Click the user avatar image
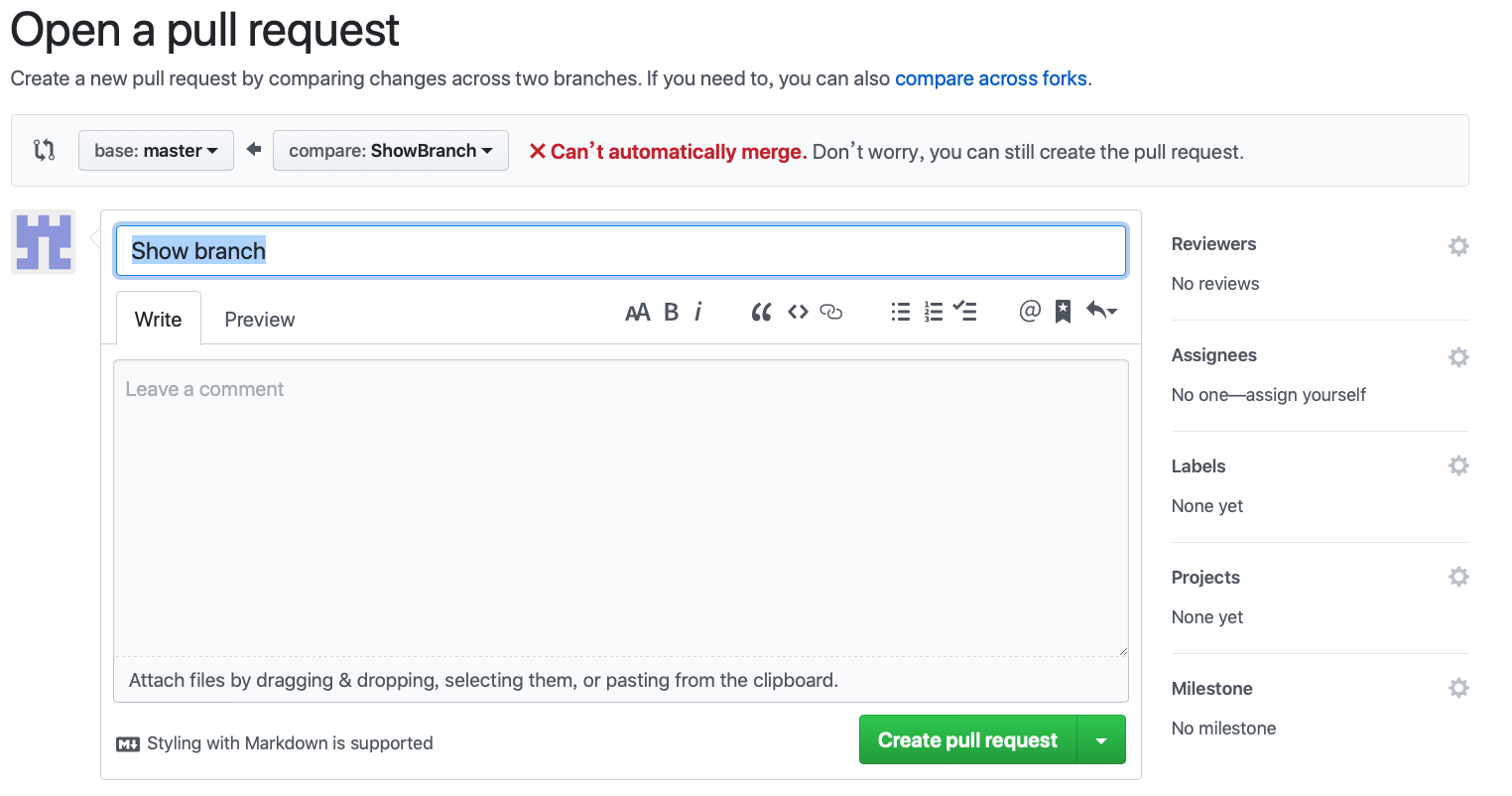Screen dimensions: 1512x796 44,241
